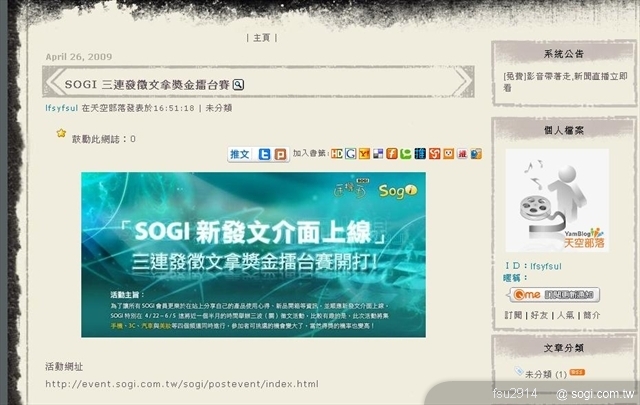Click the RSS badge next to 未分類 (1)

(x=578, y=372)
